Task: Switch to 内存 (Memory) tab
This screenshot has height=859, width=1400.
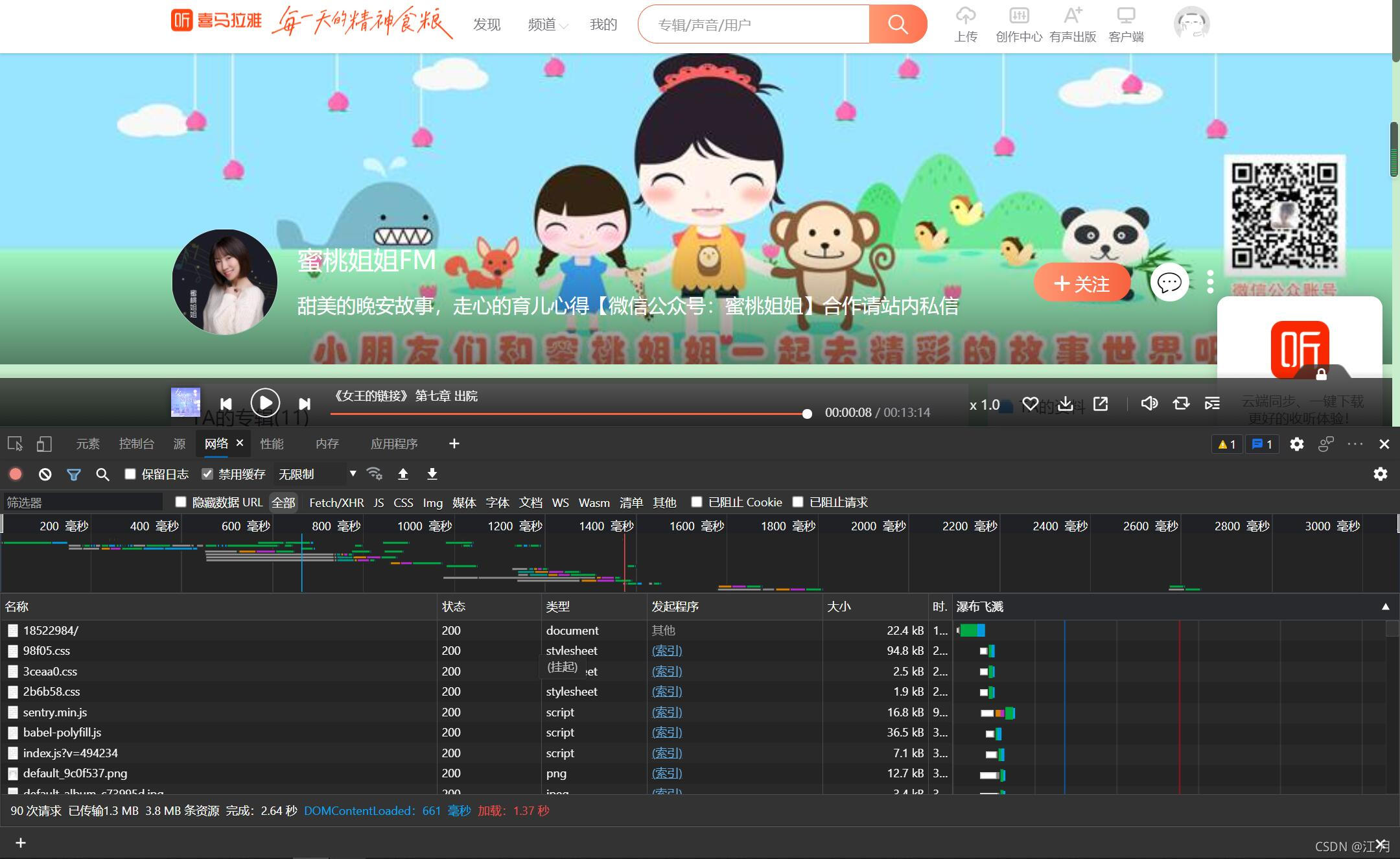Action: coord(327,444)
